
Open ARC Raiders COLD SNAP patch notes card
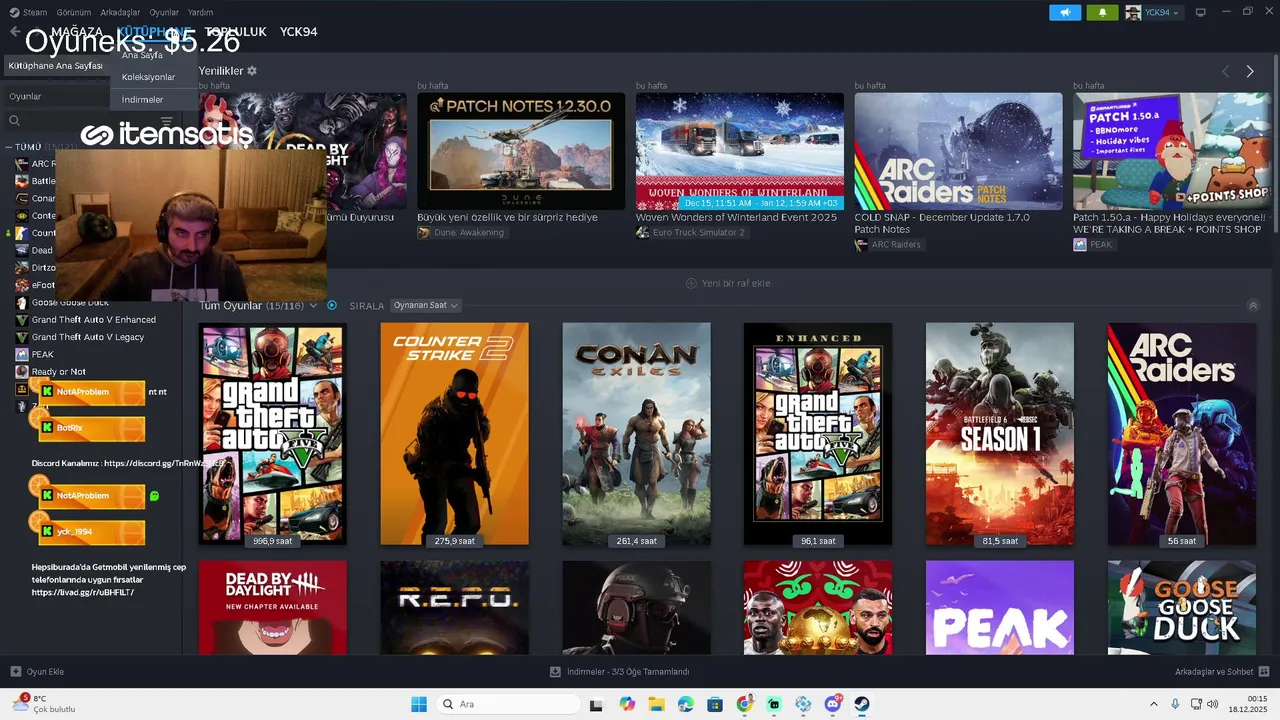point(958,151)
